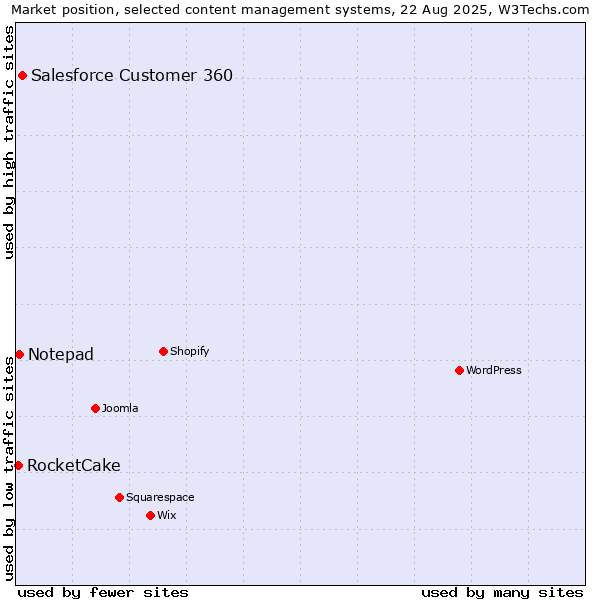Image resolution: width=600 pixels, height=600 pixels.
Task: Click the 'Wix' label text
Action: [x=167, y=515]
